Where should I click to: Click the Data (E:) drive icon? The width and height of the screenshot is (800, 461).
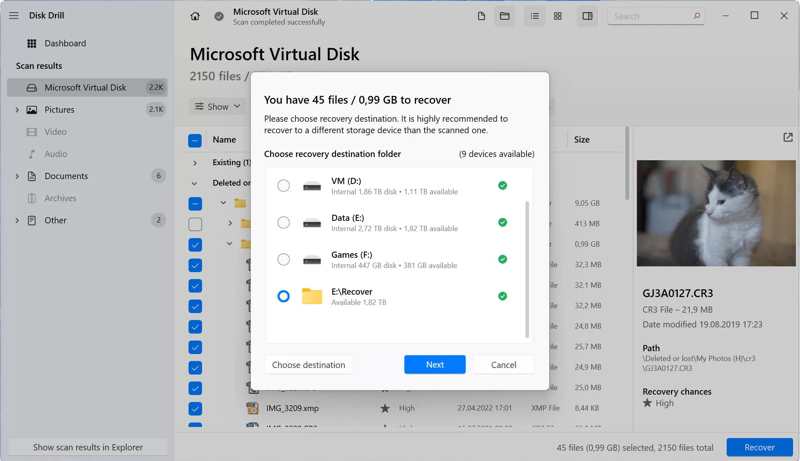(312, 223)
